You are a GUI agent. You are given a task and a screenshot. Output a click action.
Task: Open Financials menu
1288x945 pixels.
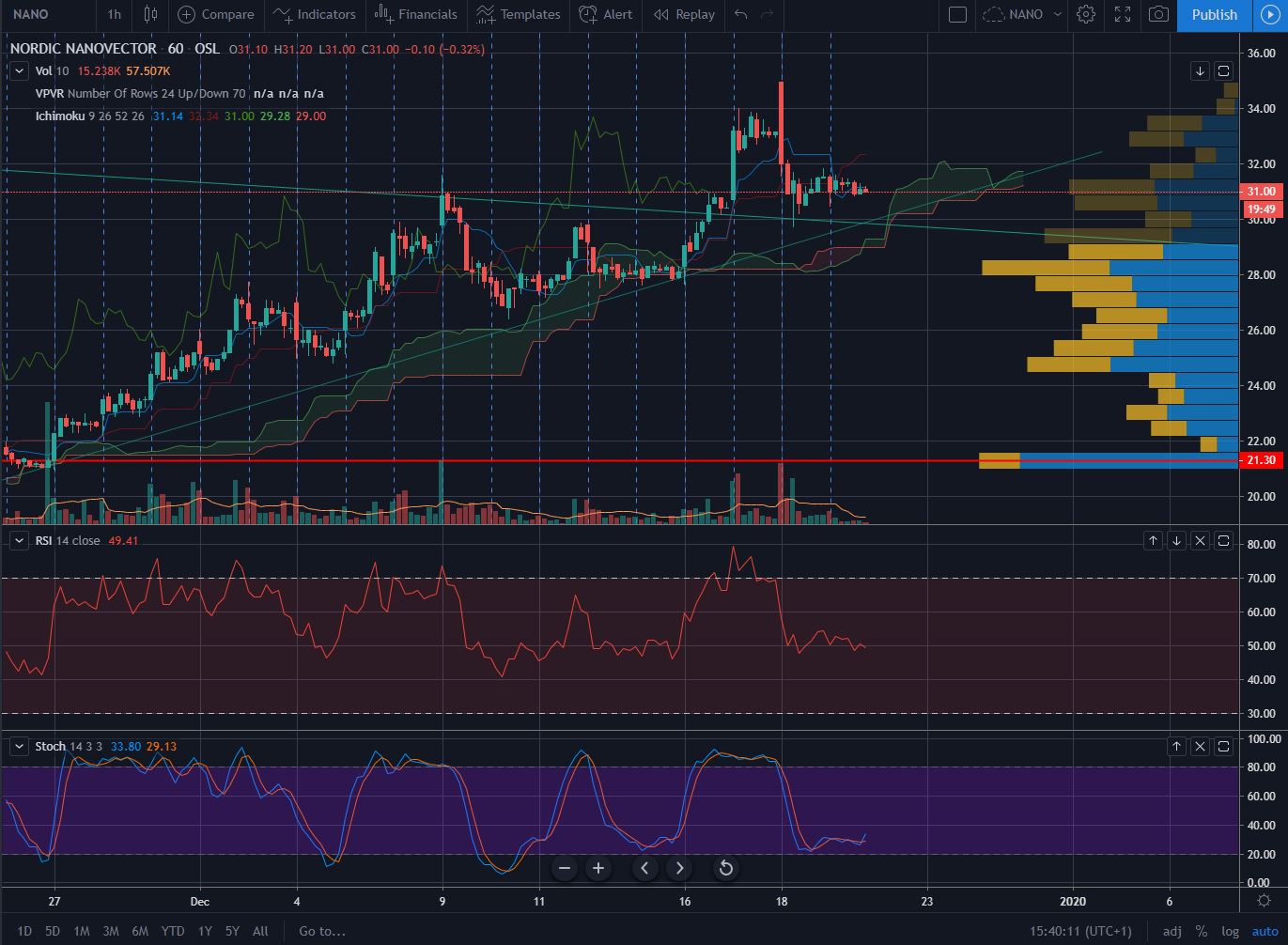coord(415,14)
